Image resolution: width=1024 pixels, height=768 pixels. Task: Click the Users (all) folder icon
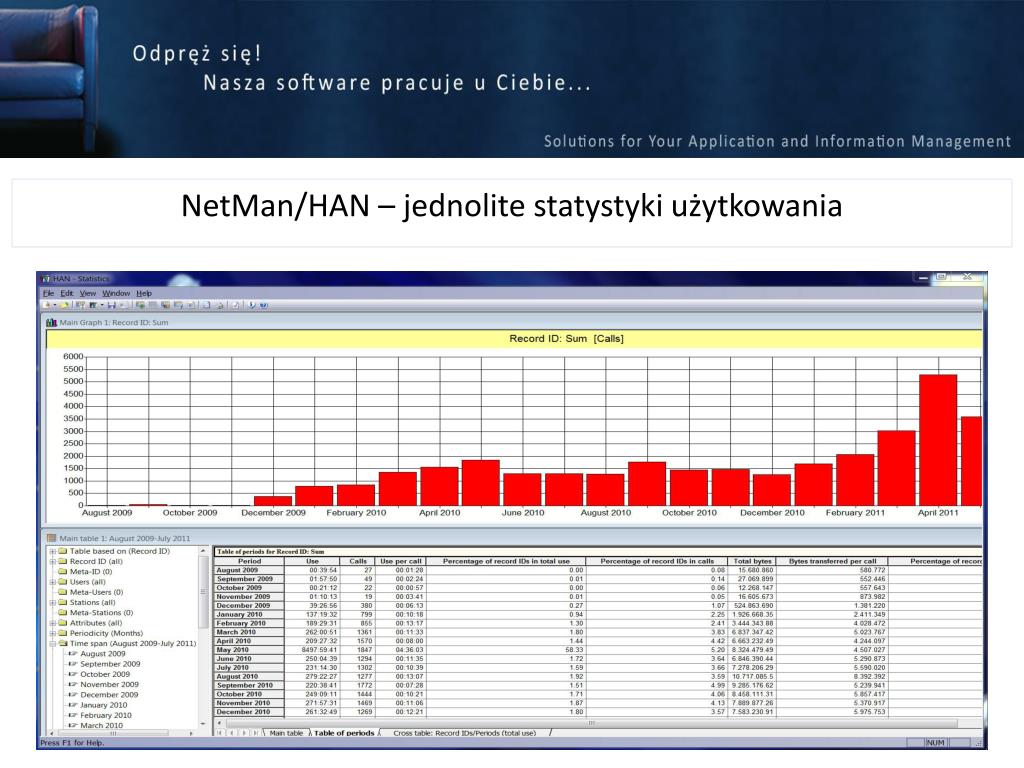click(63, 582)
